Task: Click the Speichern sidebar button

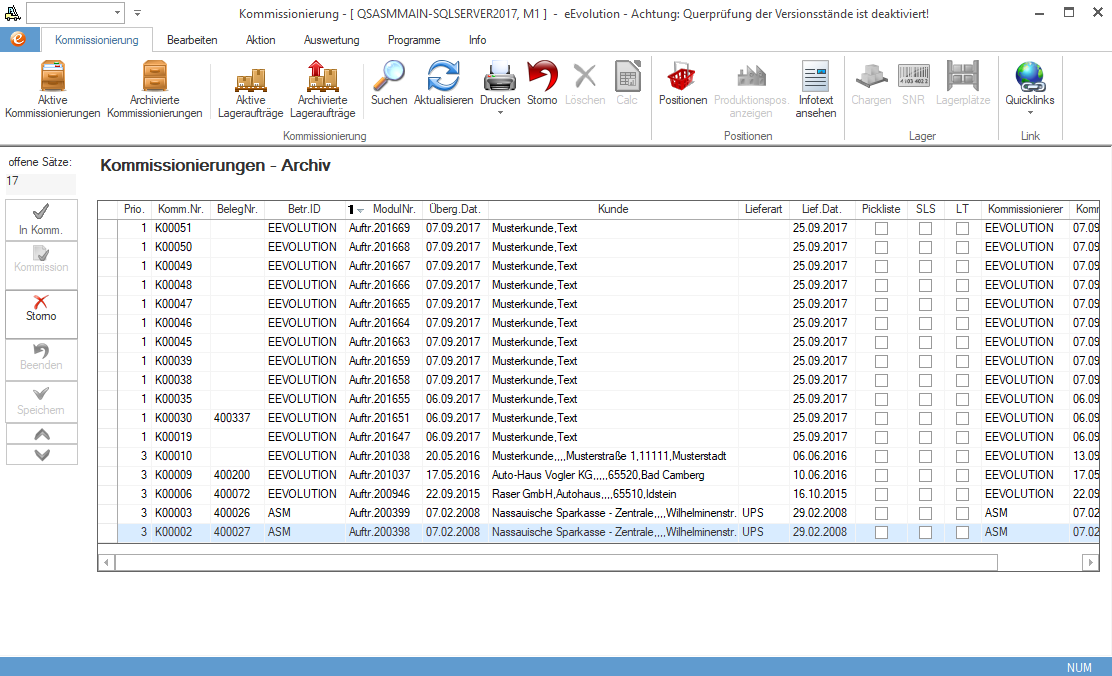Action: [x=41, y=401]
